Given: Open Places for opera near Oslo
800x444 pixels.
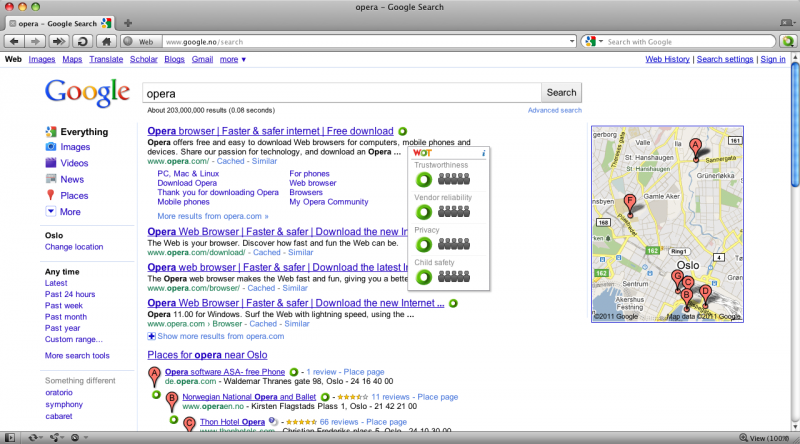Looking at the screenshot, I should 207,355.
